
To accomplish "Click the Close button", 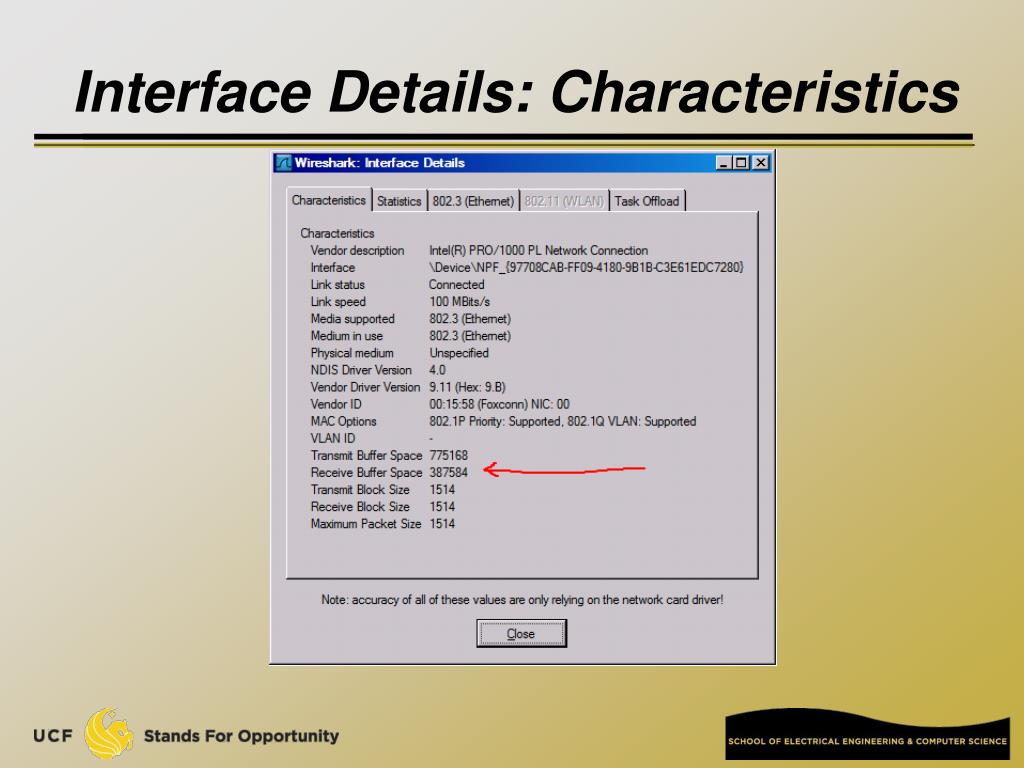I will tap(521, 633).
